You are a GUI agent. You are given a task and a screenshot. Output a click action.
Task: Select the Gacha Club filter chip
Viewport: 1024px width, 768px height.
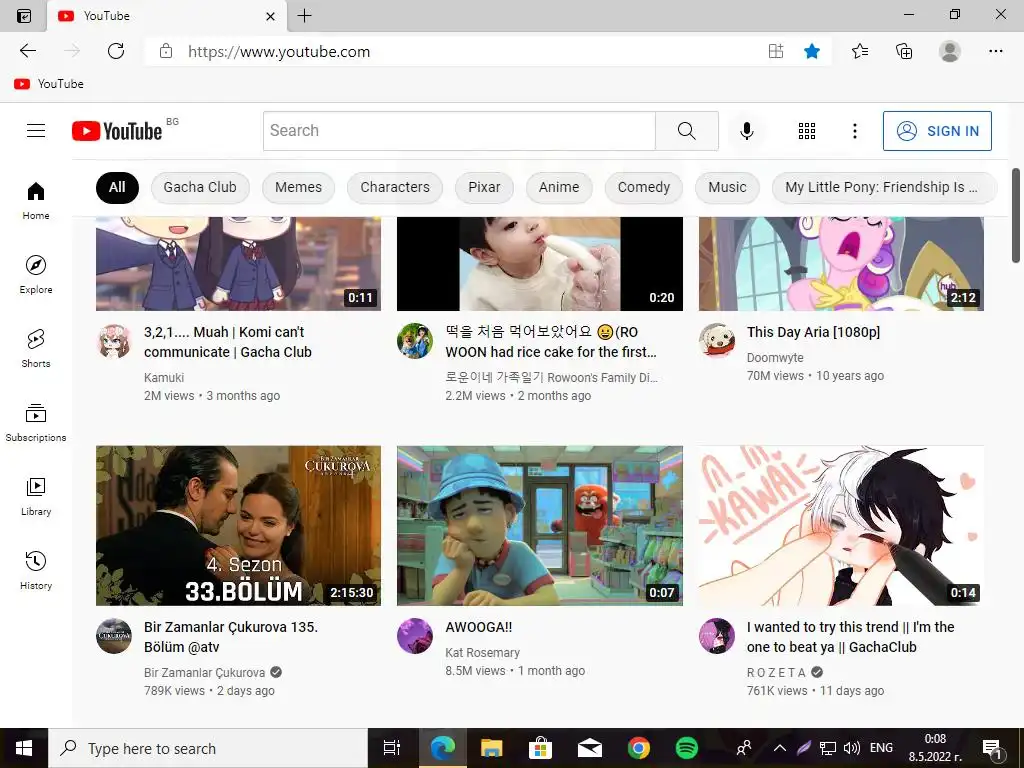[200, 187]
